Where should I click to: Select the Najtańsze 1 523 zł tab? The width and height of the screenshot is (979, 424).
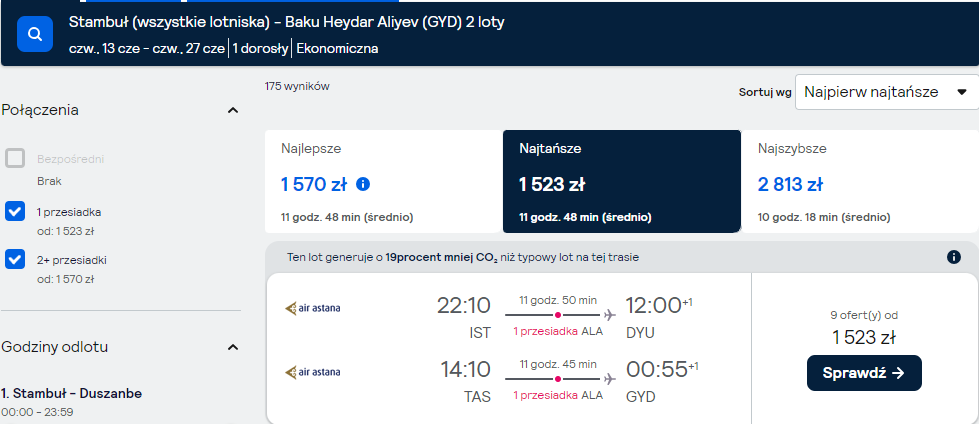pos(622,181)
